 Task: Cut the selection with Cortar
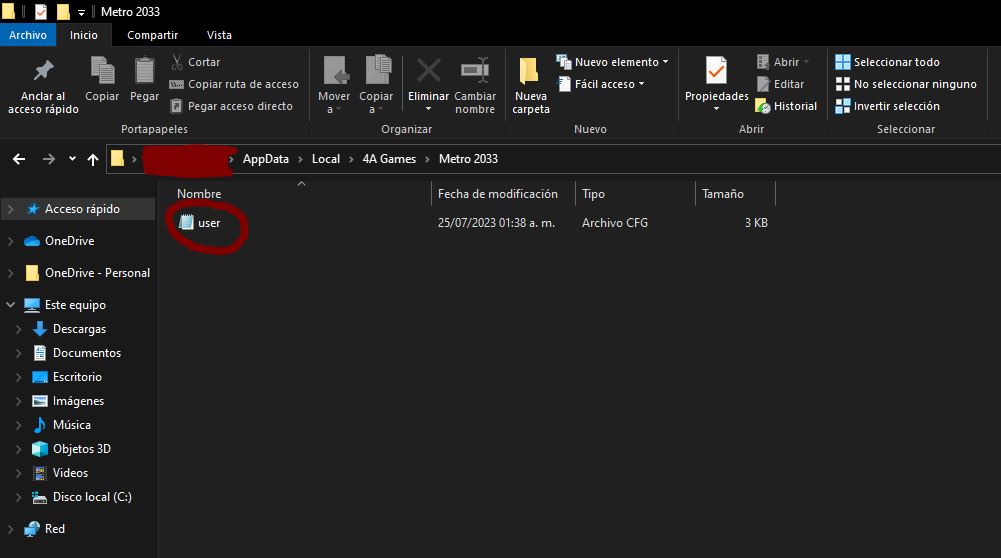pos(196,62)
